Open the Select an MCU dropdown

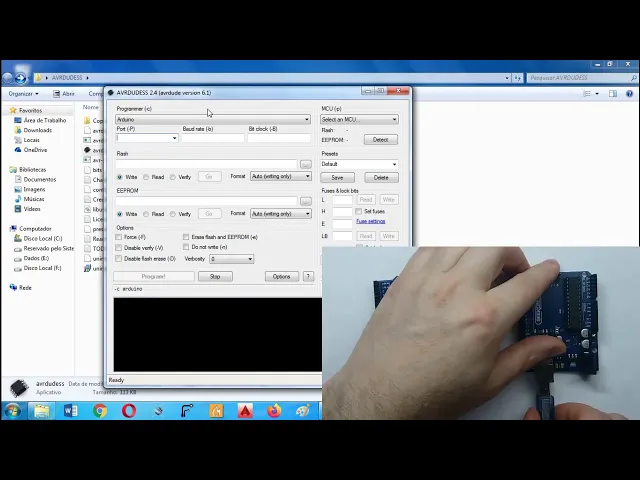(x=359, y=120)
